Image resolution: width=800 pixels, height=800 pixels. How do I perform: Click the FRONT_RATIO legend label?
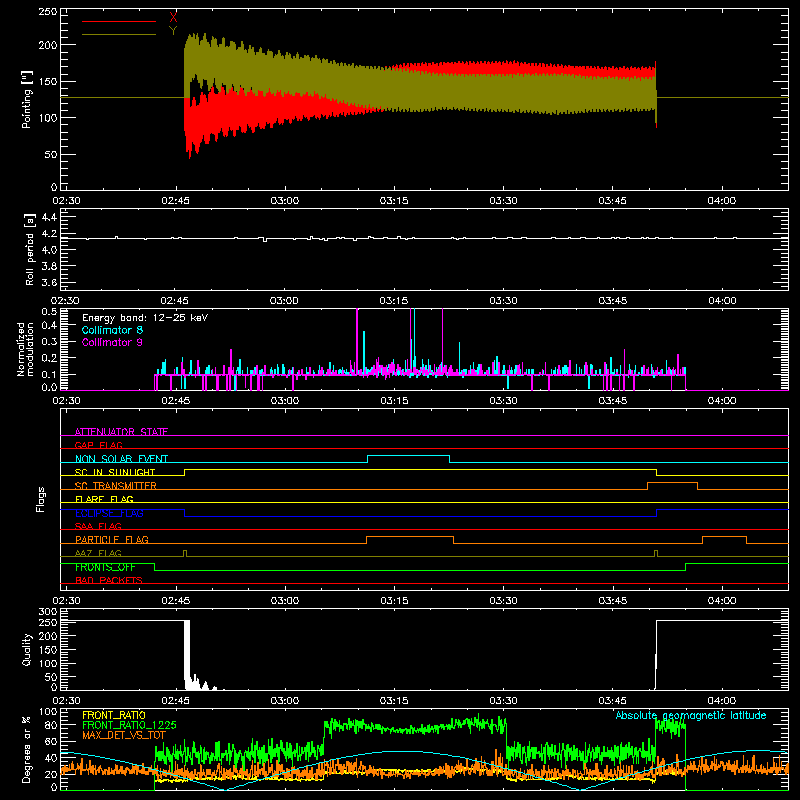click(x=114, y=715)
